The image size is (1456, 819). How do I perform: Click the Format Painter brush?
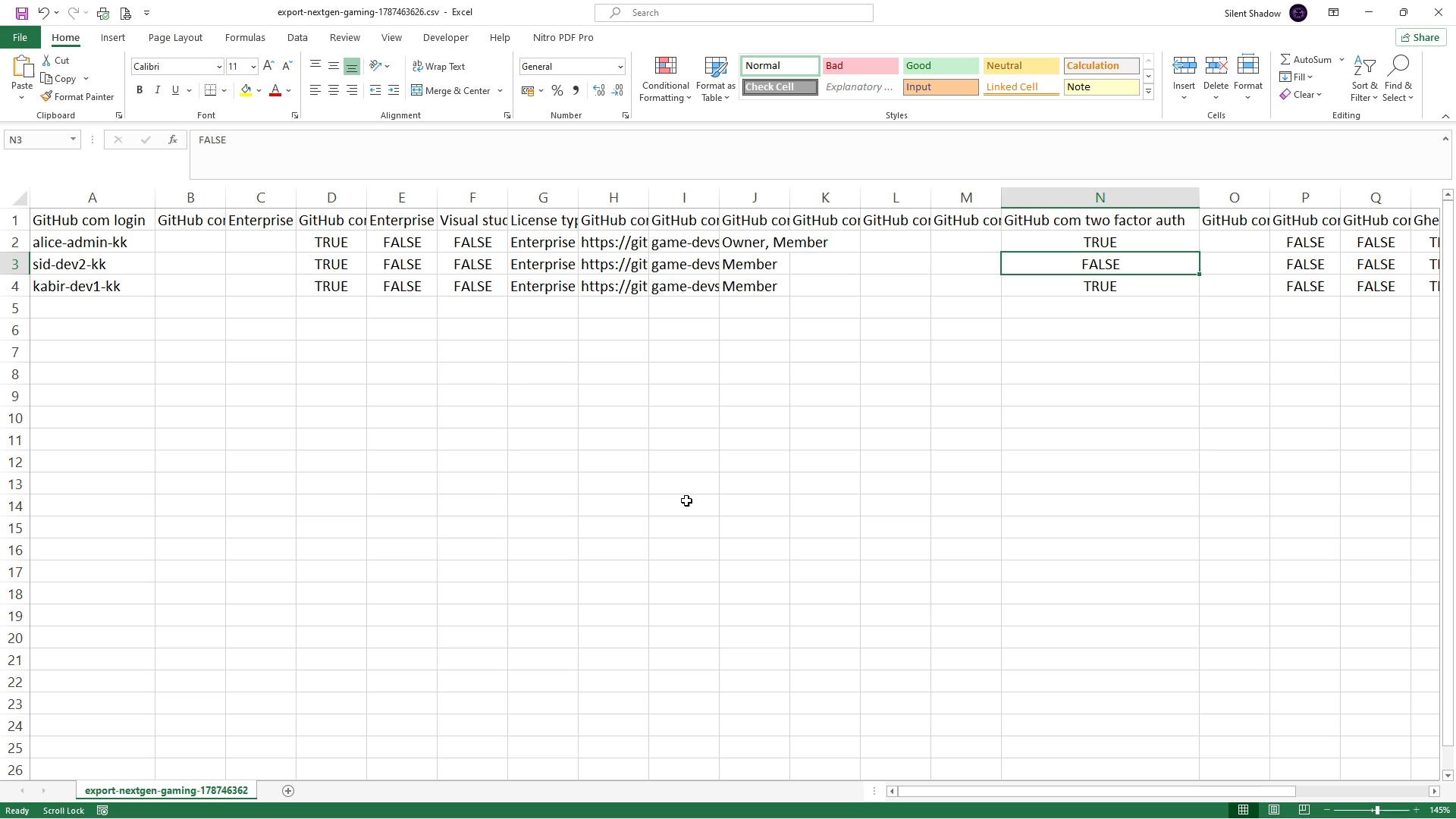click(x=77, y=96)
